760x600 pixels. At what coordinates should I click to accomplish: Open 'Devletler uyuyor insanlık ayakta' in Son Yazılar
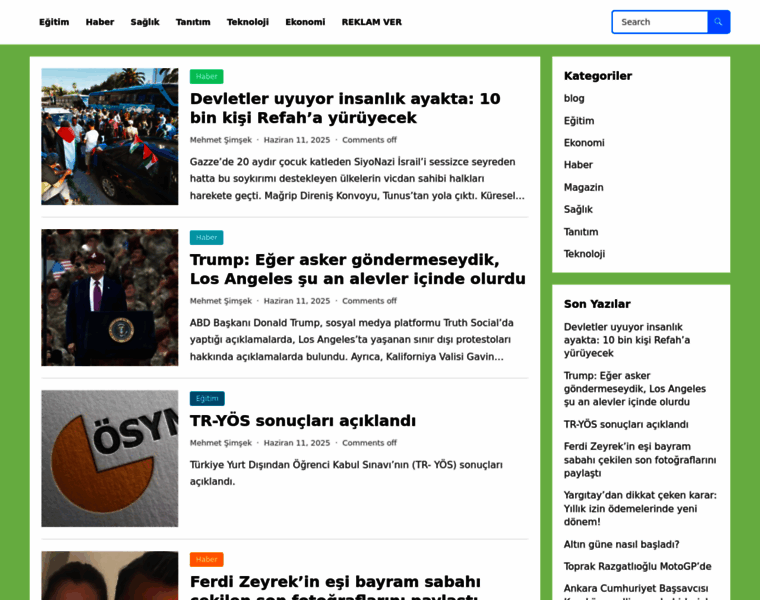click(627, 340)
